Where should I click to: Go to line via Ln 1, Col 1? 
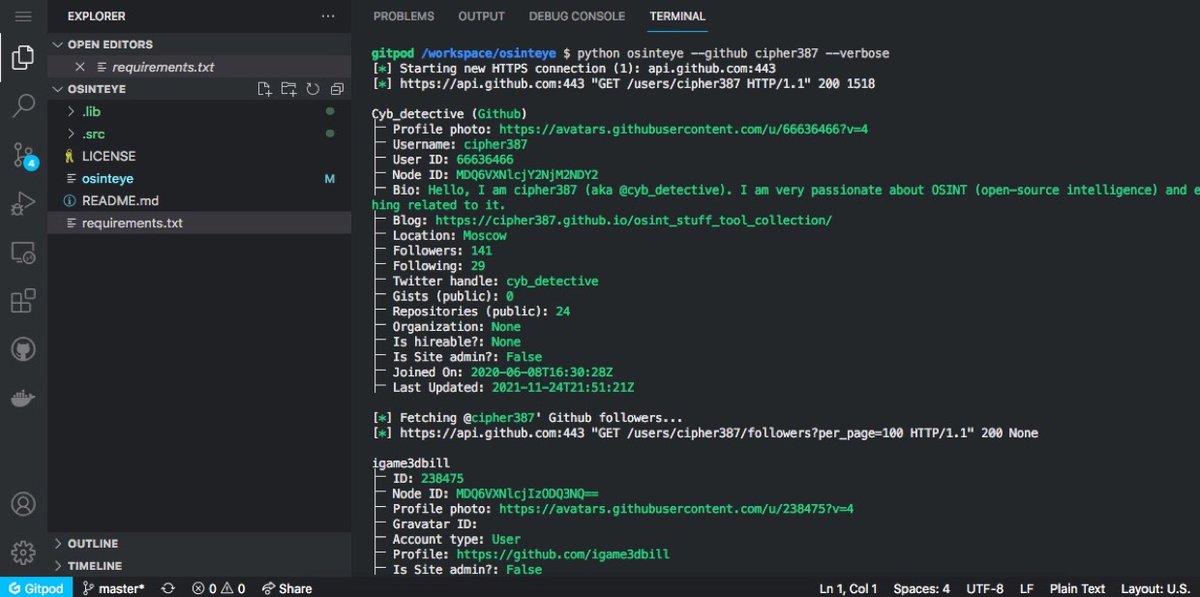click(x=848, y=588)
